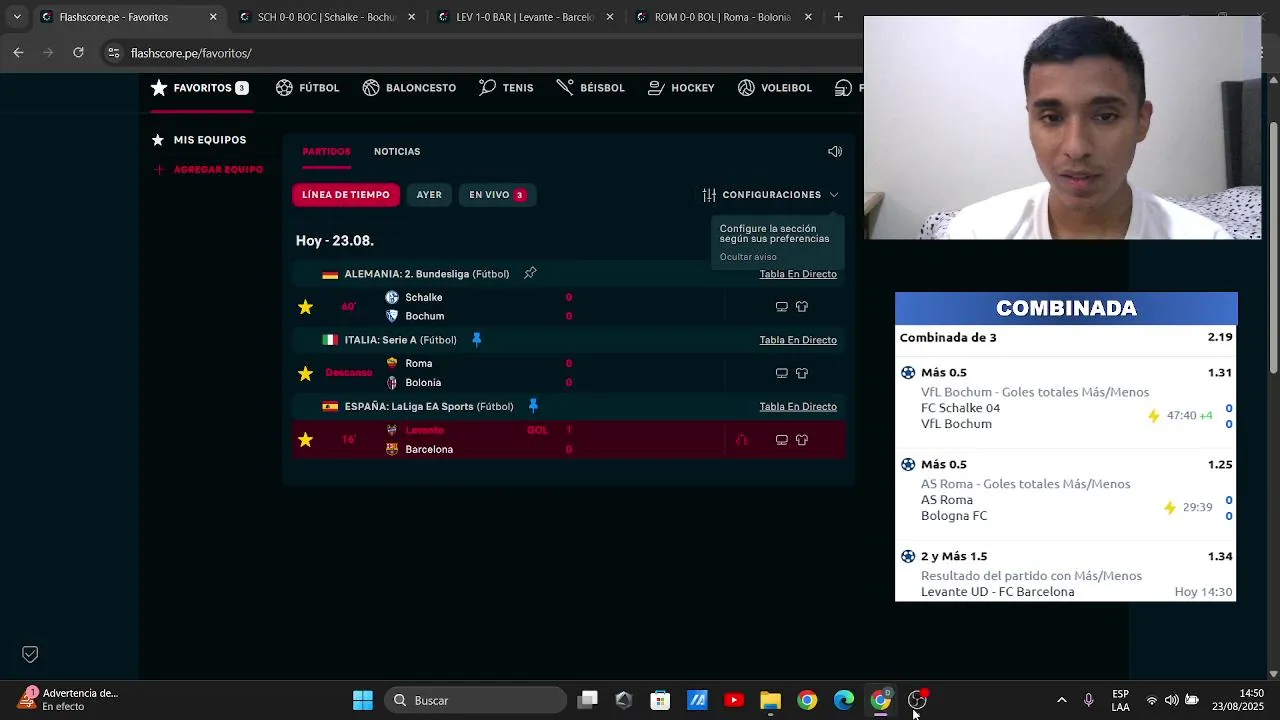Open Microsoft Edge from the taskbar
The image size is (1280, 720).
(844, 700)
